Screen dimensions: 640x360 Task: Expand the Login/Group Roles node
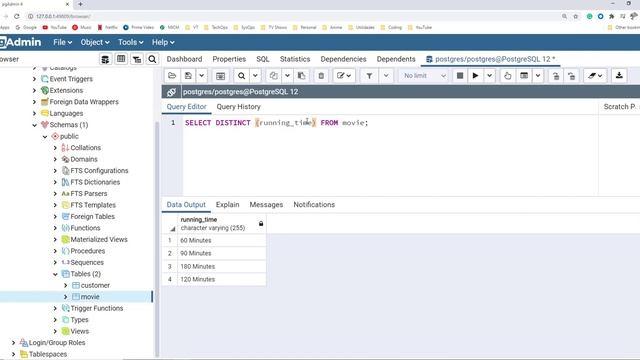pyautogui.click(x=13, y=343)
